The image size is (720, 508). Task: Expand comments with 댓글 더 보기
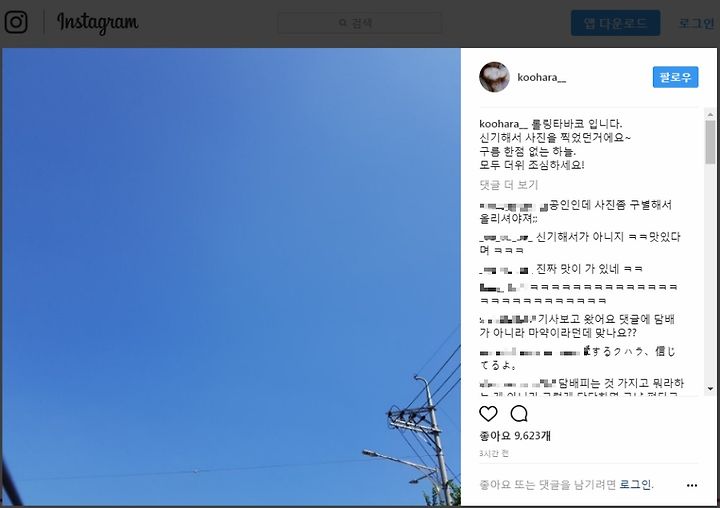[508, 185]
